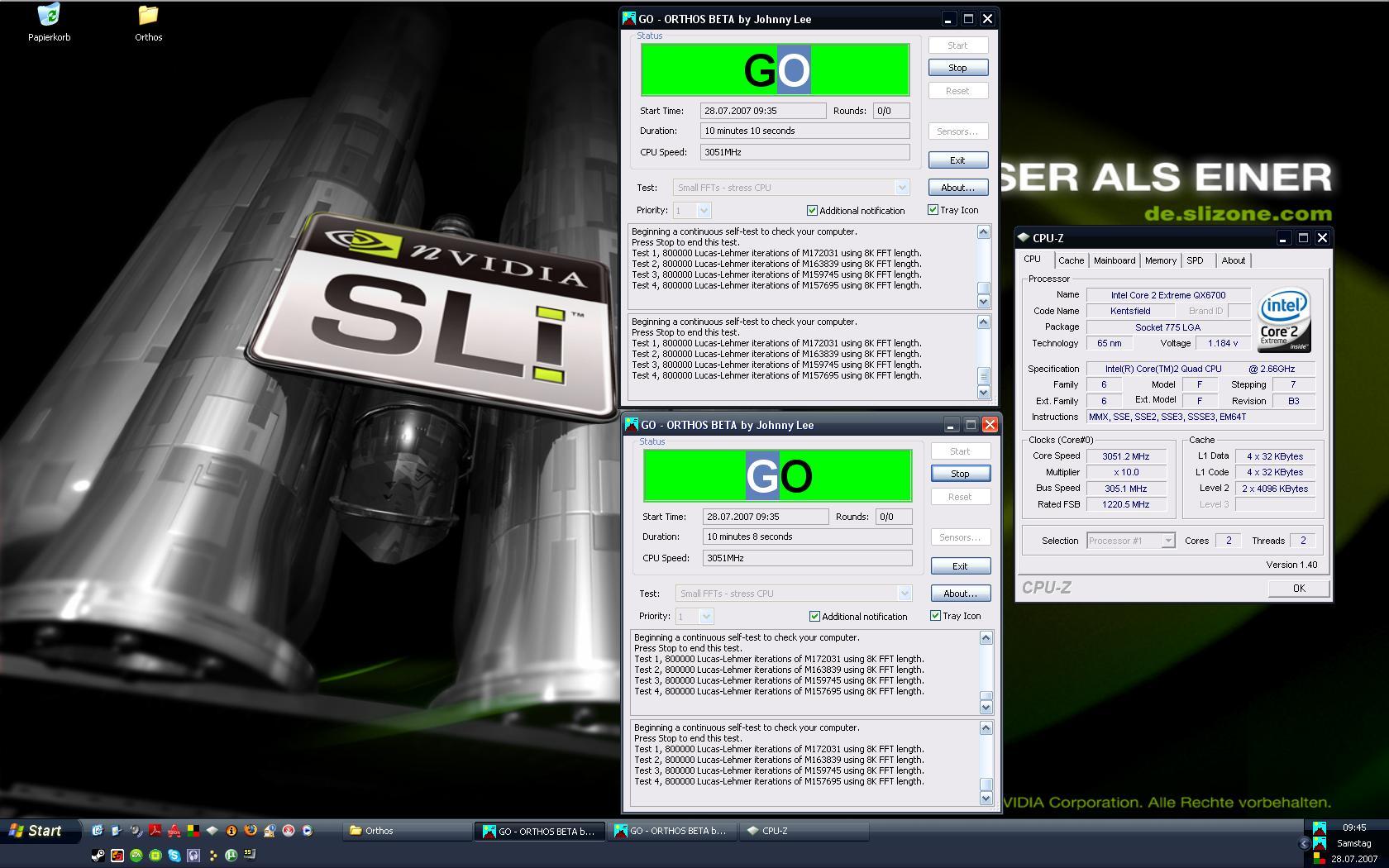The width and height of the screenshot is (1389, 868).
Task: Toggle Tray Icon checkbox in upper Orthos window
Action: click(x=952, y=210)
